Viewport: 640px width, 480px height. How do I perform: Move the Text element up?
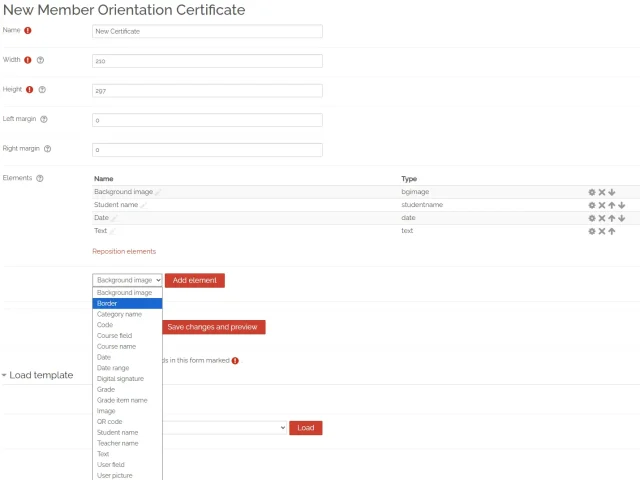tap(611, 231)
